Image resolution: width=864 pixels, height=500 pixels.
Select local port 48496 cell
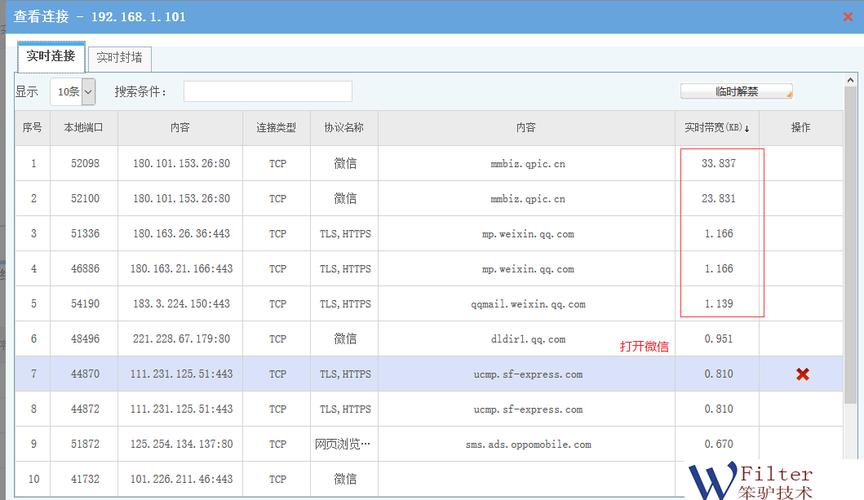pyautogui.click(x=85, y=339)
